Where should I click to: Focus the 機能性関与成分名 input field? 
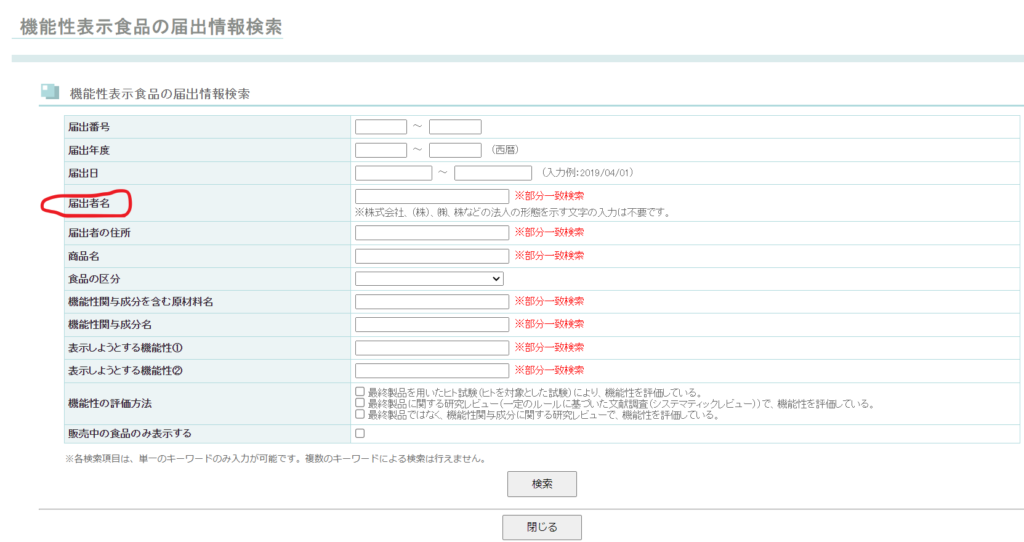click(x=431, y=324)
